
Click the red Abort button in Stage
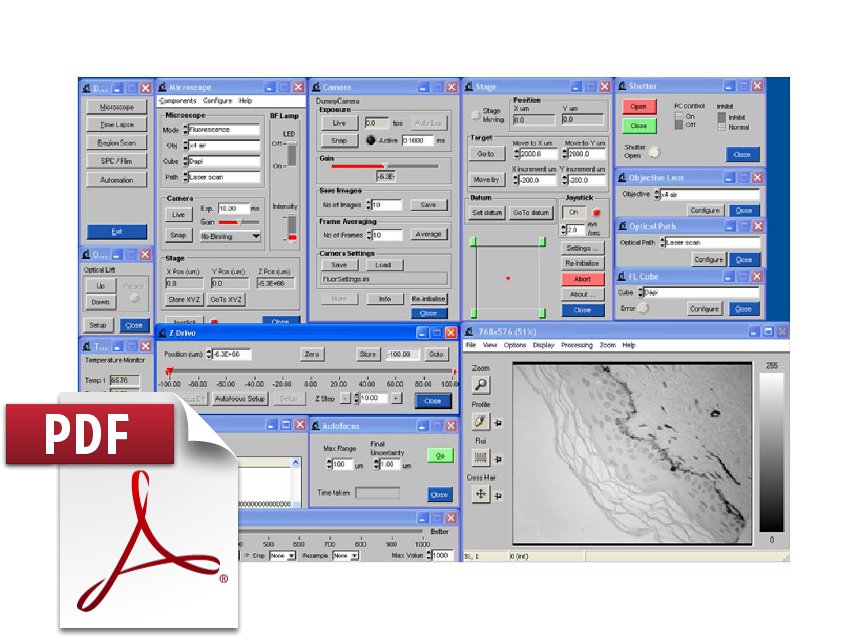pyautogui.click(x=583, y=279)
